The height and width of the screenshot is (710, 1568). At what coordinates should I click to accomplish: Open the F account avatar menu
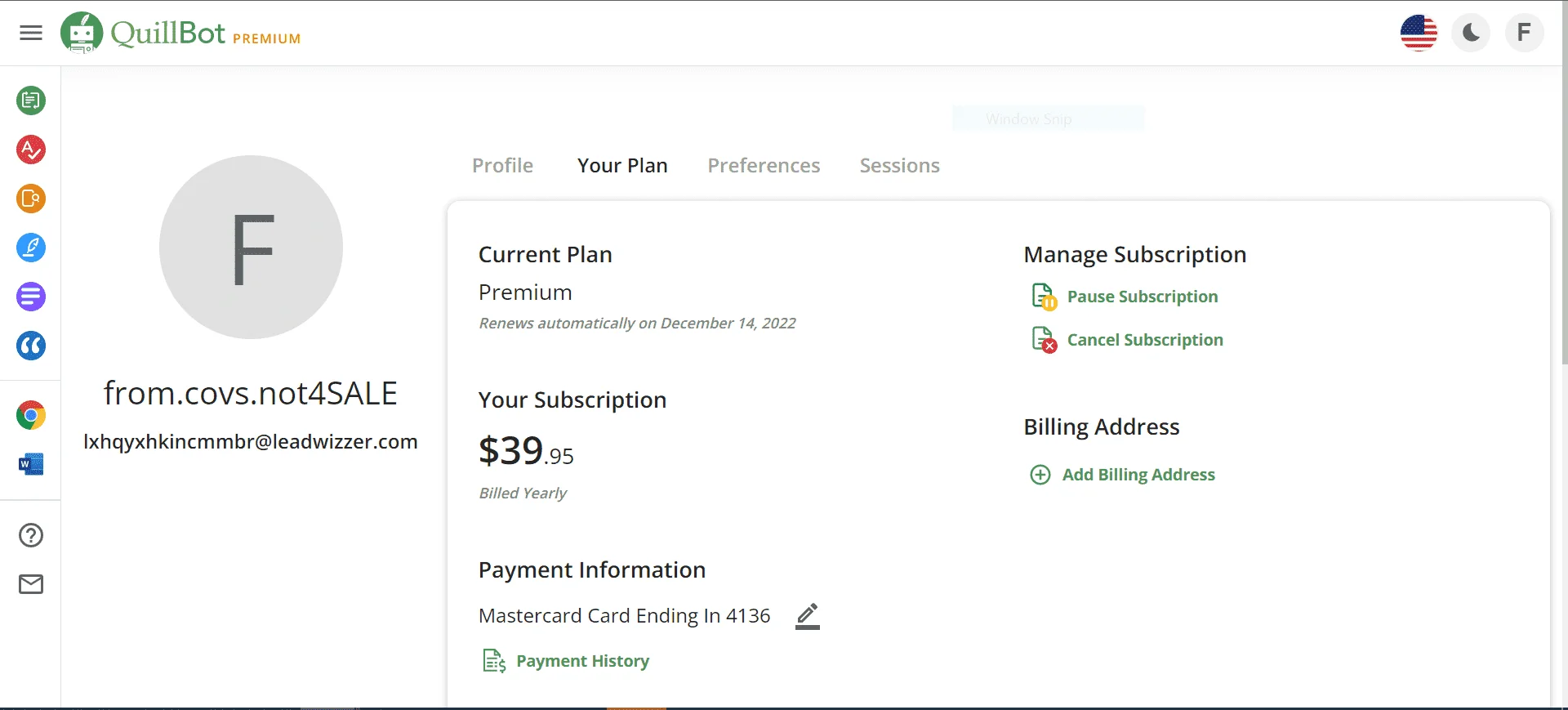1524,33
